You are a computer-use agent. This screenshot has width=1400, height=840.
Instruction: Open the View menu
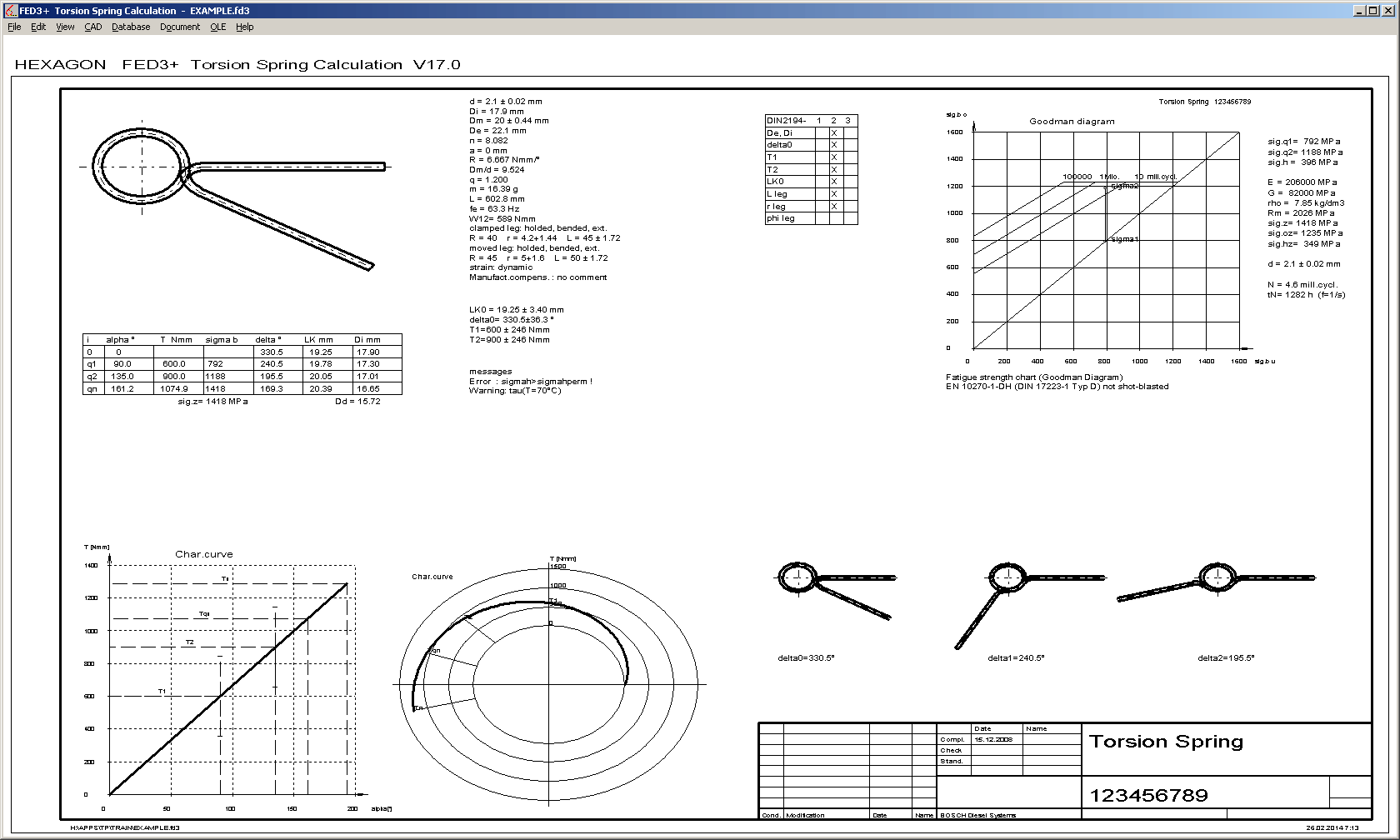tap(65, 27)
